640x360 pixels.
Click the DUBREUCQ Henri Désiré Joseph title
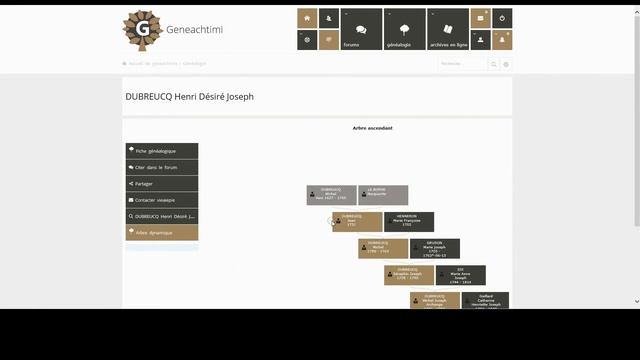189,97
